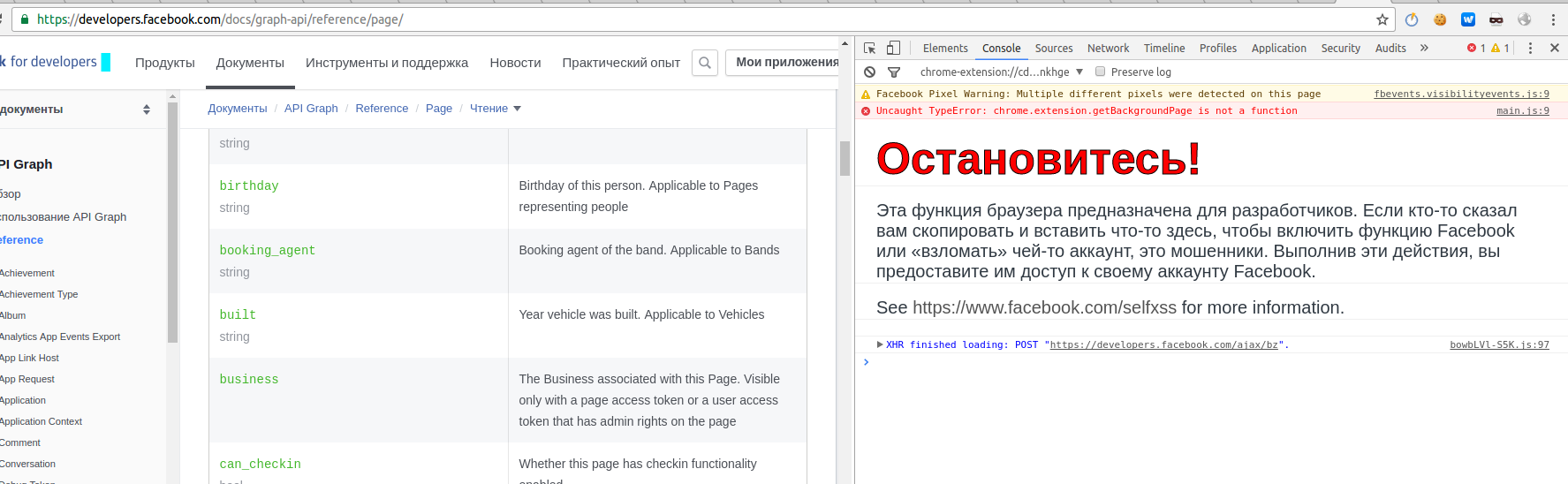The height and width of the screenshot is (484, 1568).
Task: Click the booking_agent field name
Action: pos(268,251)
